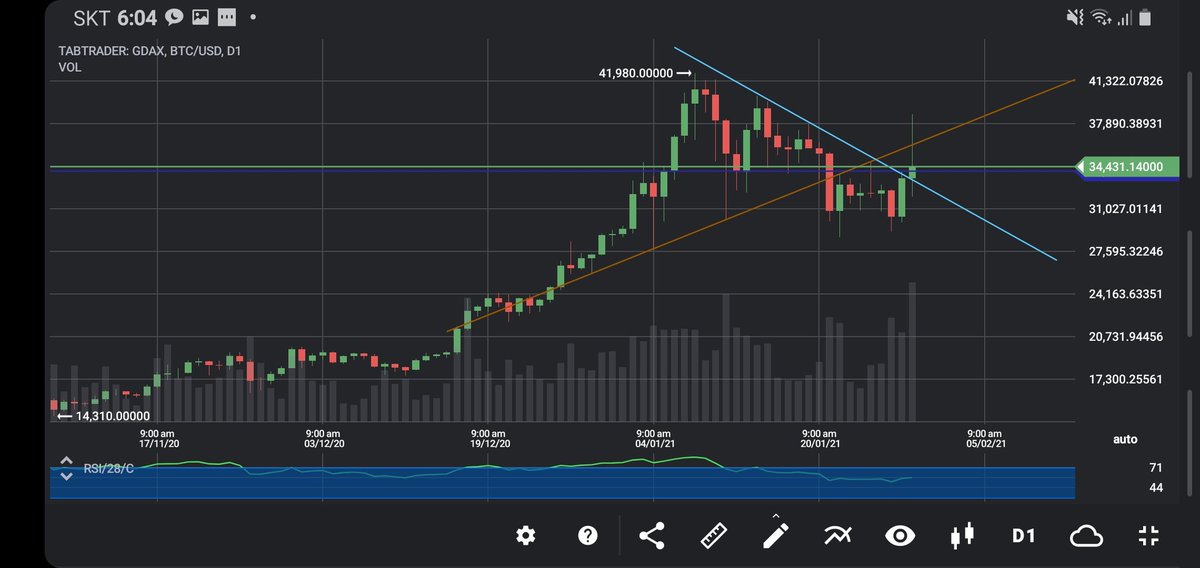Tap the 17/11/20 date axis label
The height and width of the screenshot is (568, 1200).
[159, 443]
